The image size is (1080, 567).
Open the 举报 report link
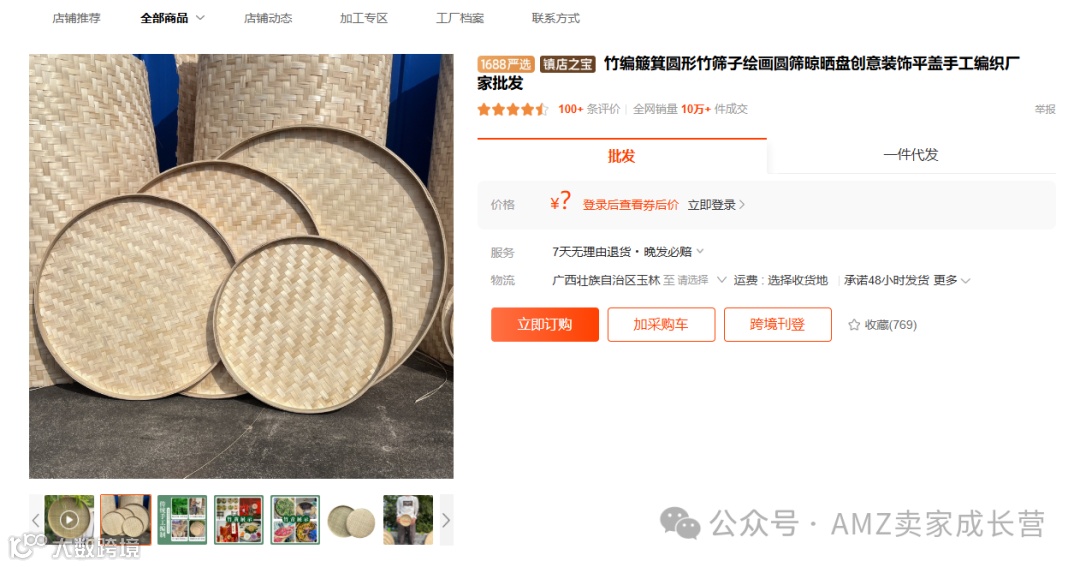point(1045,109)
